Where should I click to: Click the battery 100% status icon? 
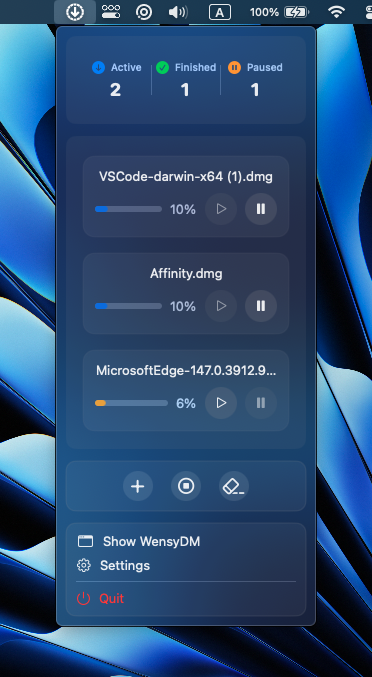coord(279,12)
